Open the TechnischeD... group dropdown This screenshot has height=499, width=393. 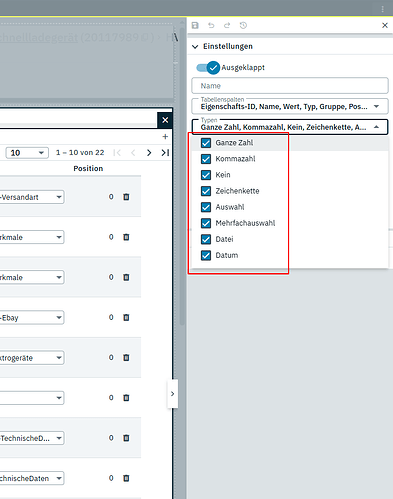coord(32,438)
